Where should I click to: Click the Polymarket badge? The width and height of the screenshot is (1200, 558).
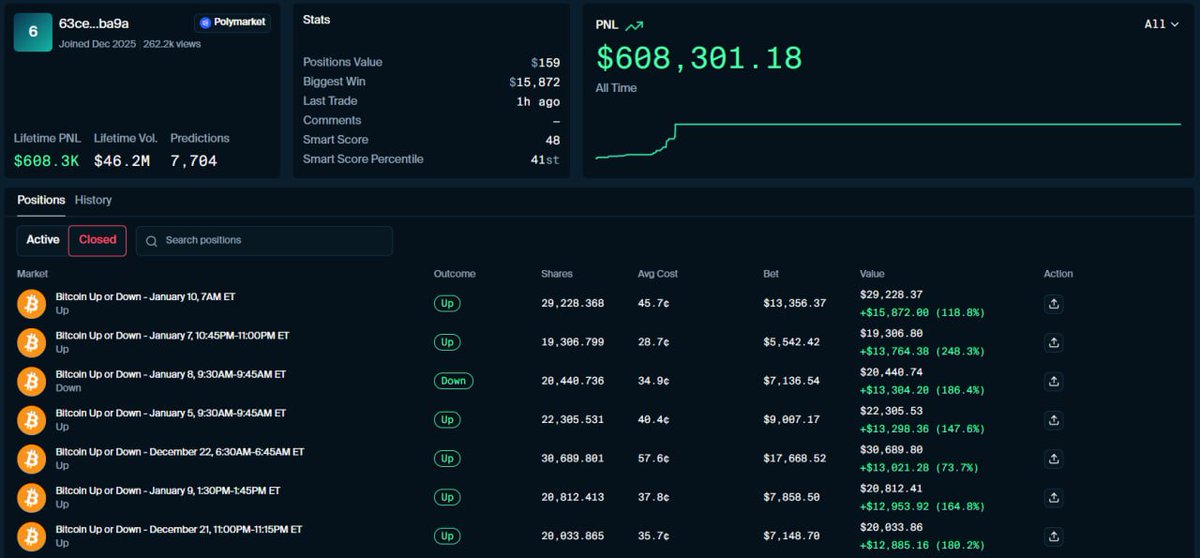[232, 22]
